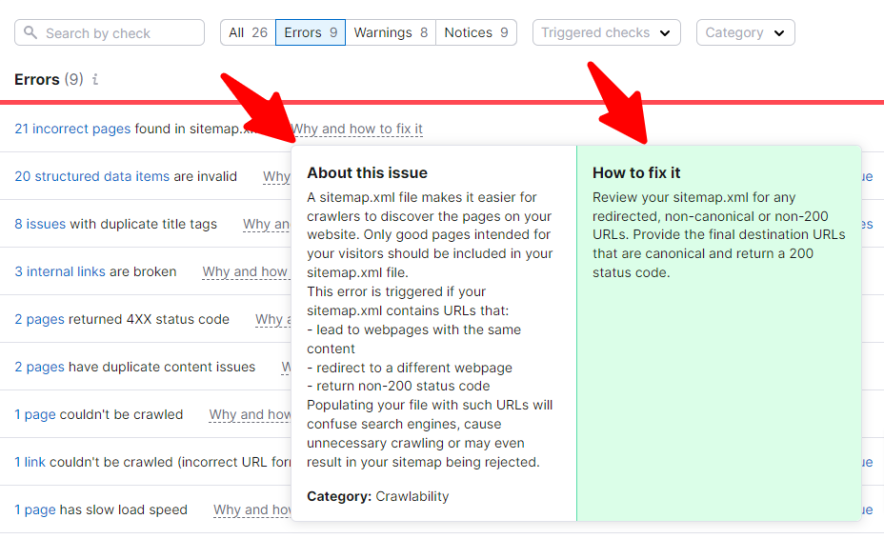Switch to the All 26 tab

click(248, 33)
